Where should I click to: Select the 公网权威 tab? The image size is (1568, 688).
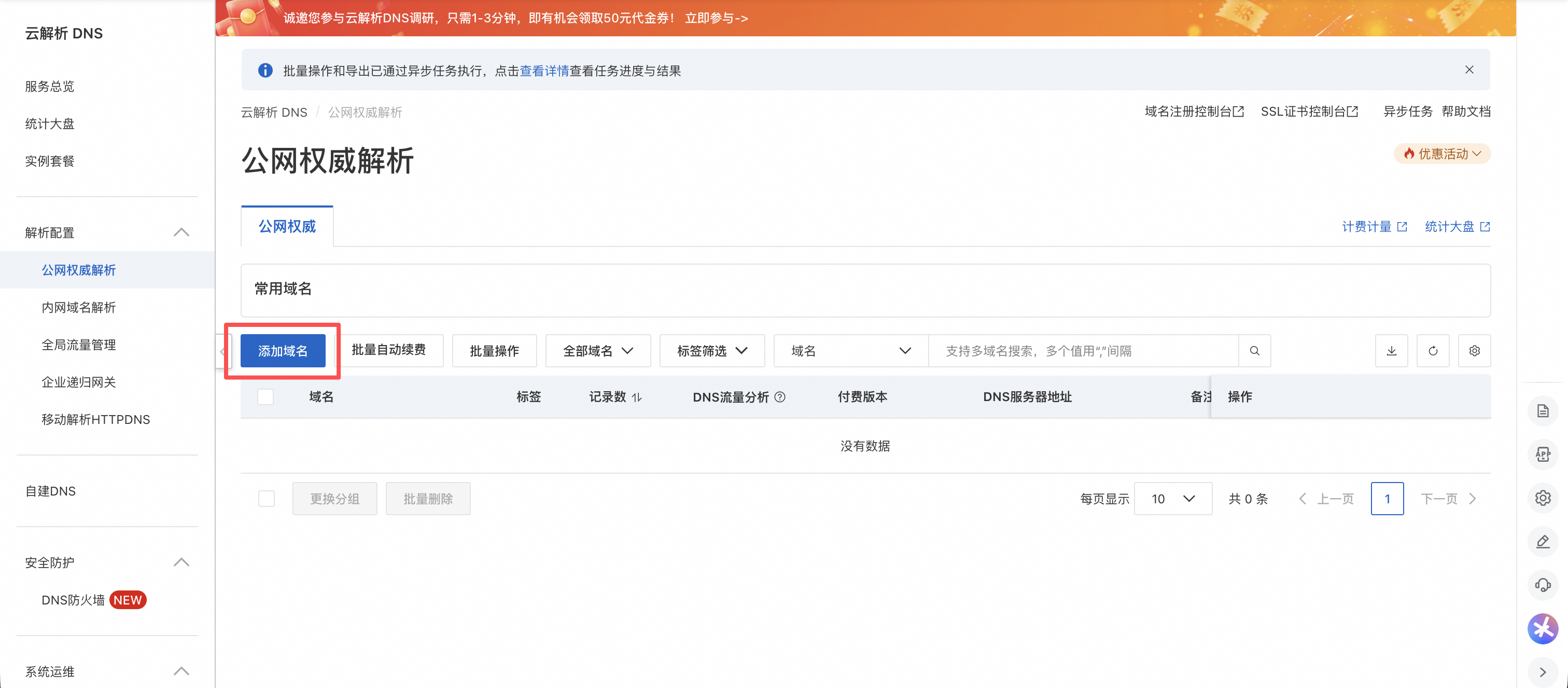(x=287, y=227)
